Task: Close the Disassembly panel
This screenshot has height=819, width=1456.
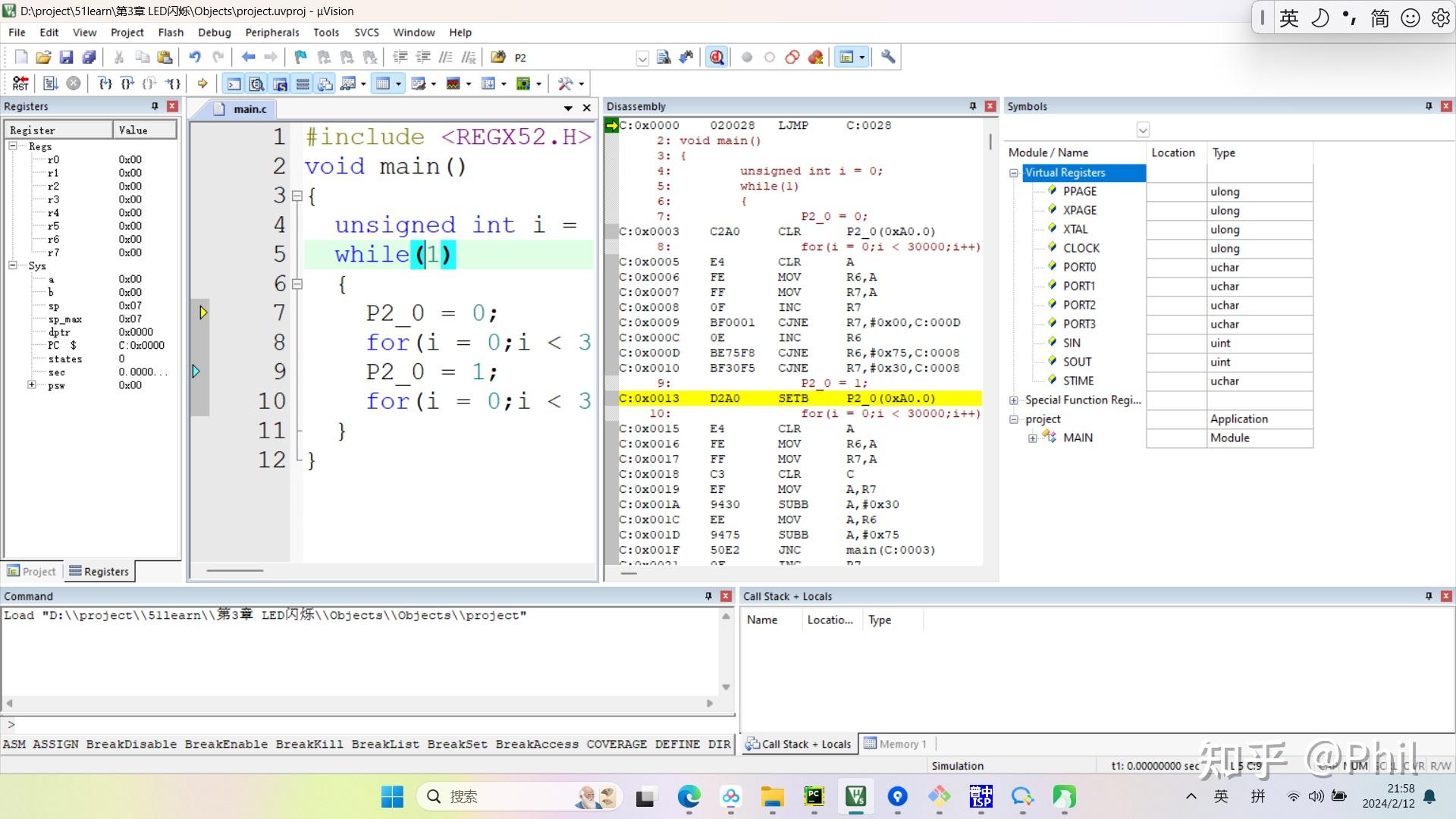Action: coord(990,106)
